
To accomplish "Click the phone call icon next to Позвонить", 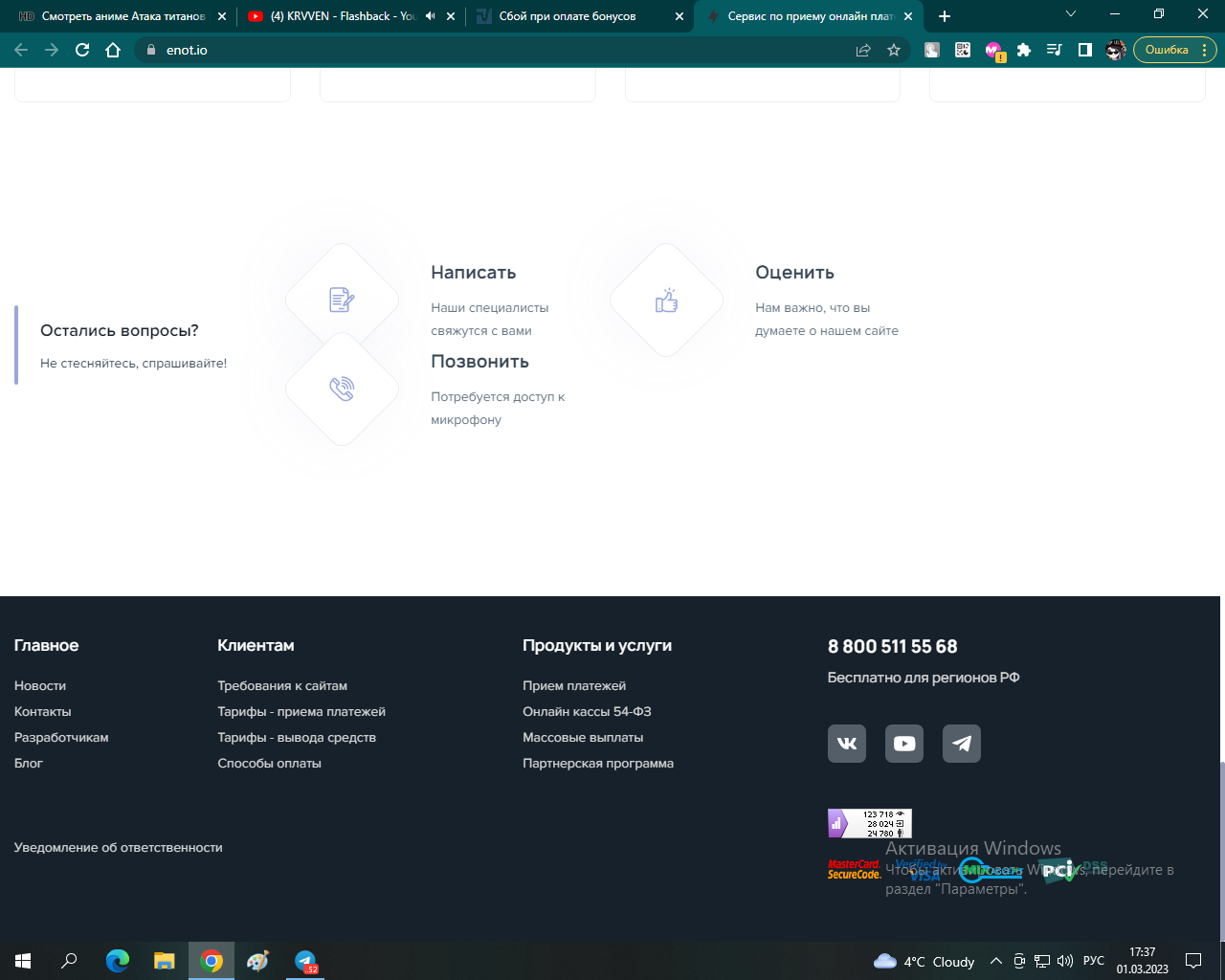I will point(342,389).
